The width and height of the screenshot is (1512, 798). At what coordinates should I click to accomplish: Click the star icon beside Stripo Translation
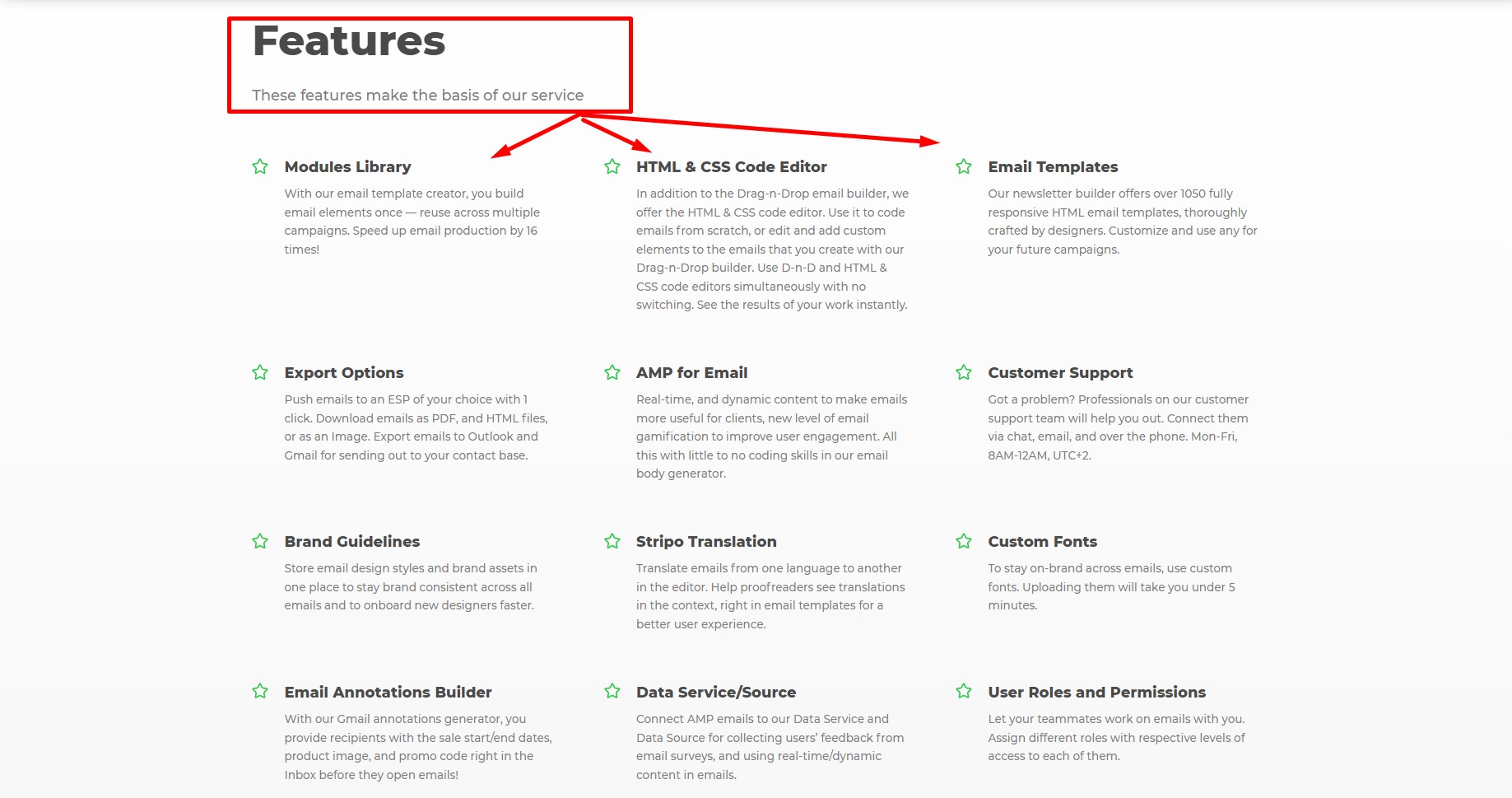pyautogui.click(x=612, y=541)
